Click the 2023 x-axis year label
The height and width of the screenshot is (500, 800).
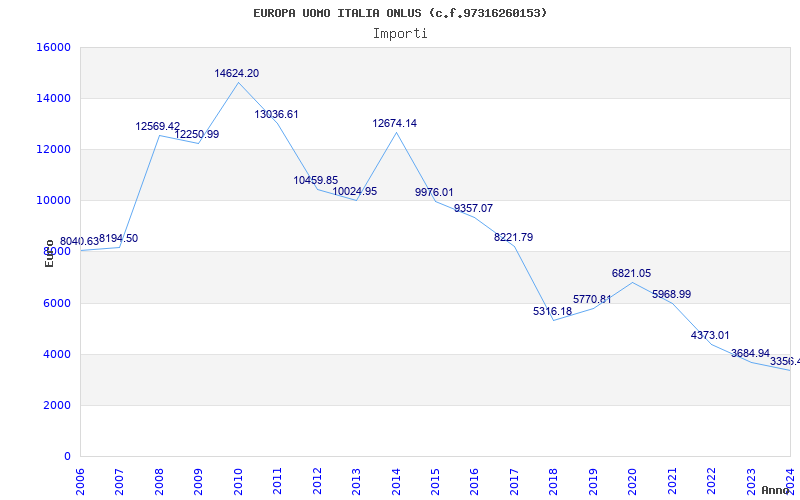tap(751, 481)
